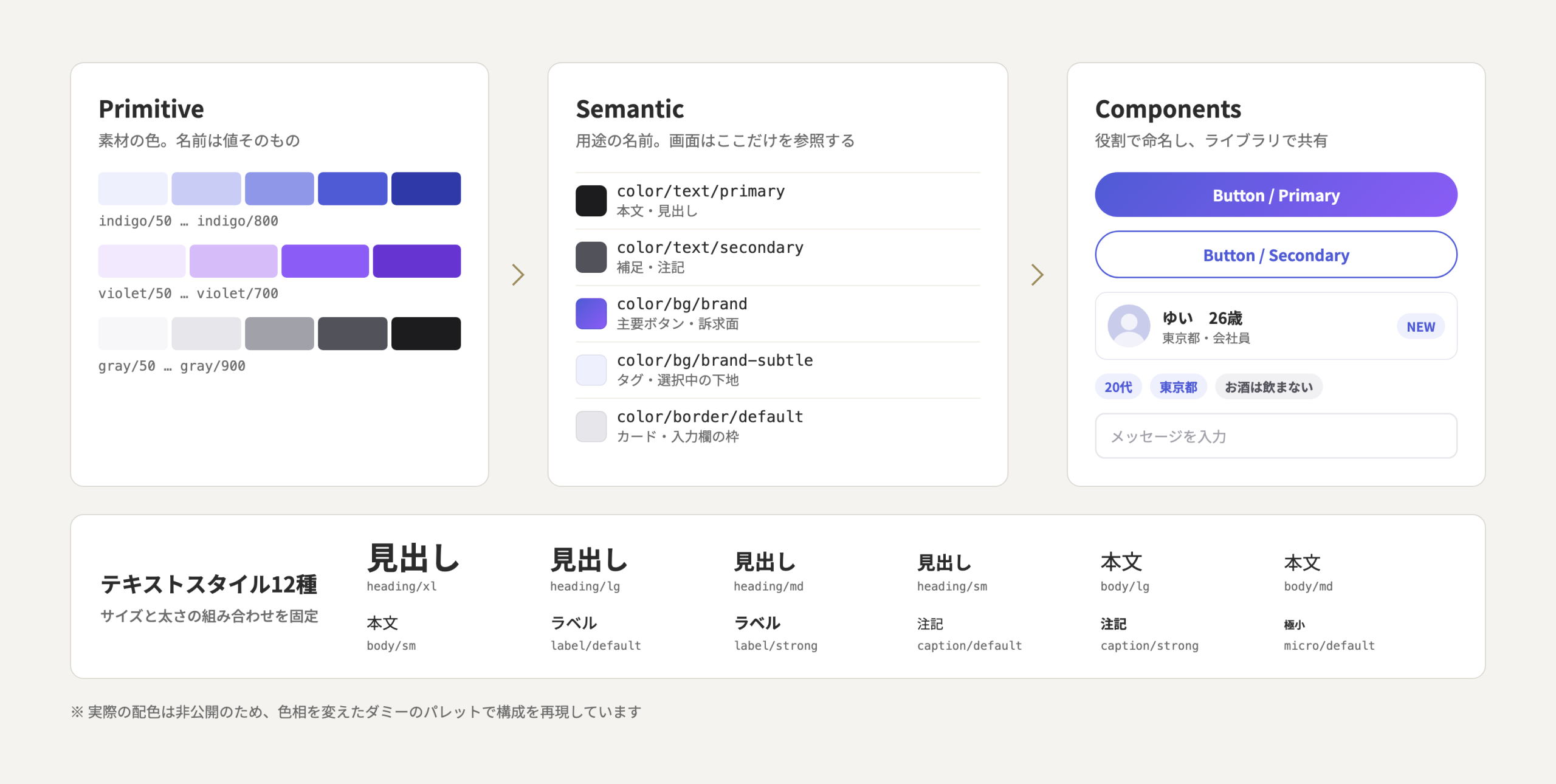Click the color/border/default swatch
Image resolution: width=1556 pixels, height=784 pixels.
[x=591, y=427]
